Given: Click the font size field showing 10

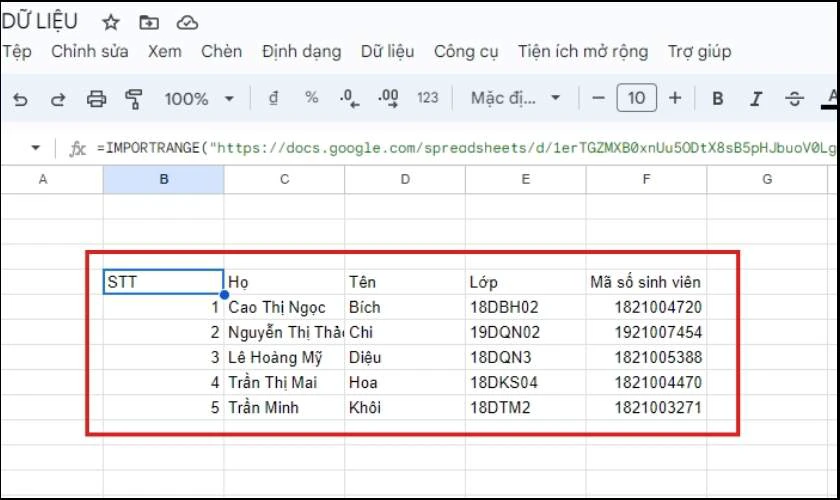Looking at the screenshot, I should [636, 98].
